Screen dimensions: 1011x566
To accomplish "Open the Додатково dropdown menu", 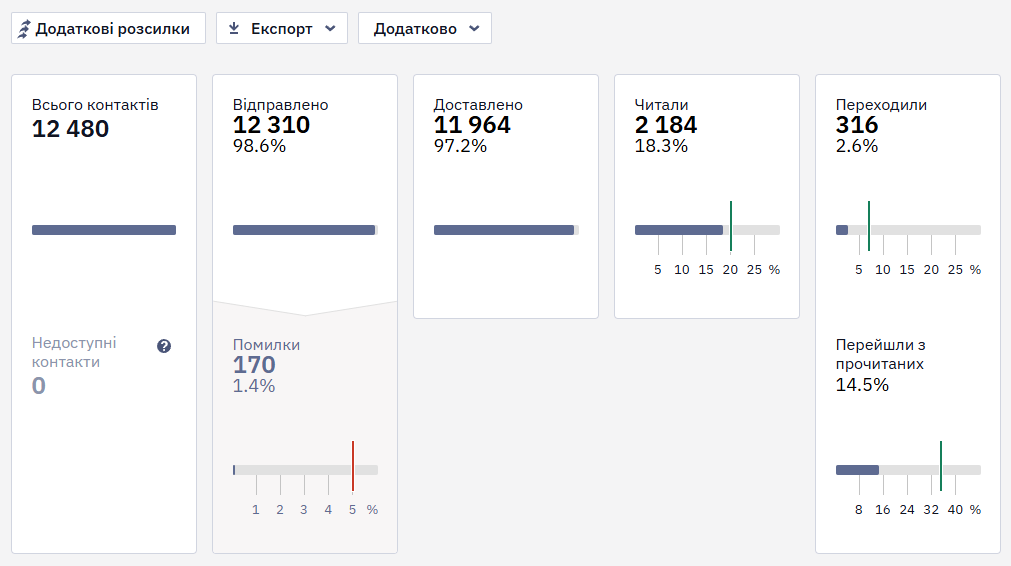I will (x=425, y=28).
